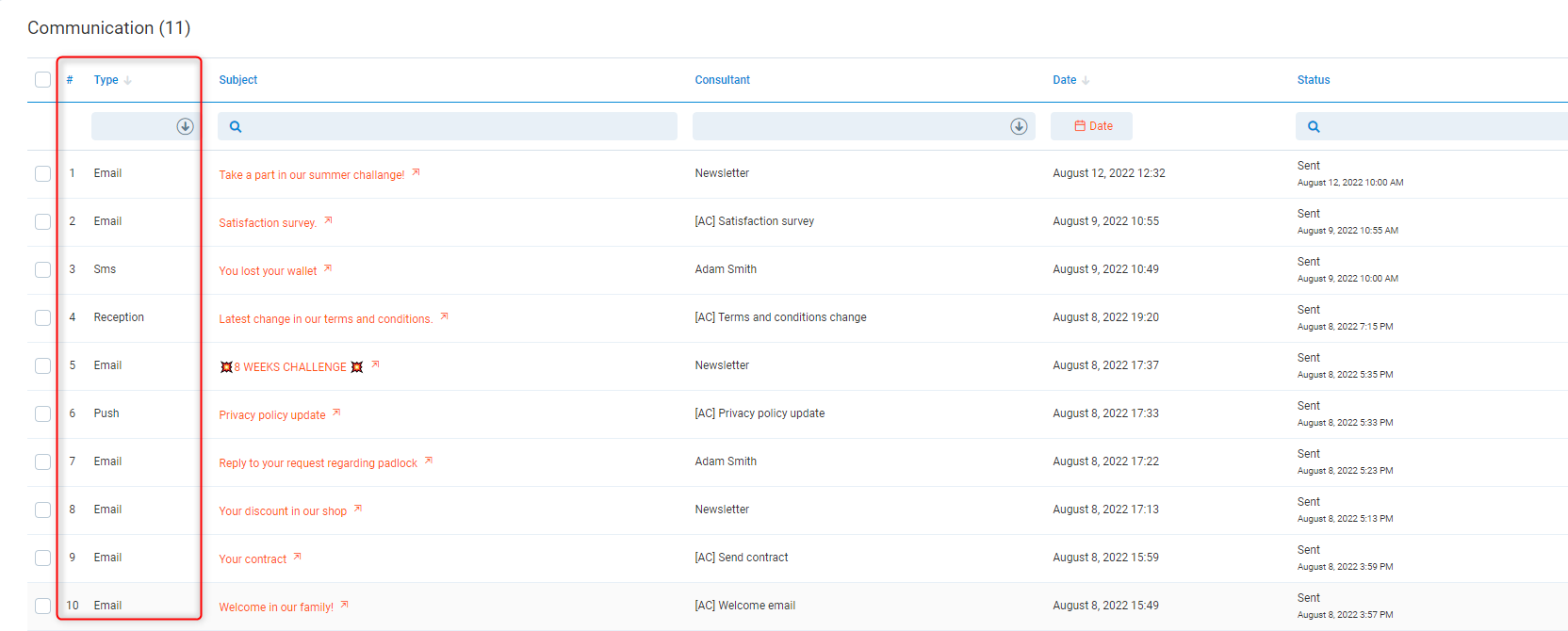Click sort arrow next to Date header

pyautogui.click(x=1086, y=81)
